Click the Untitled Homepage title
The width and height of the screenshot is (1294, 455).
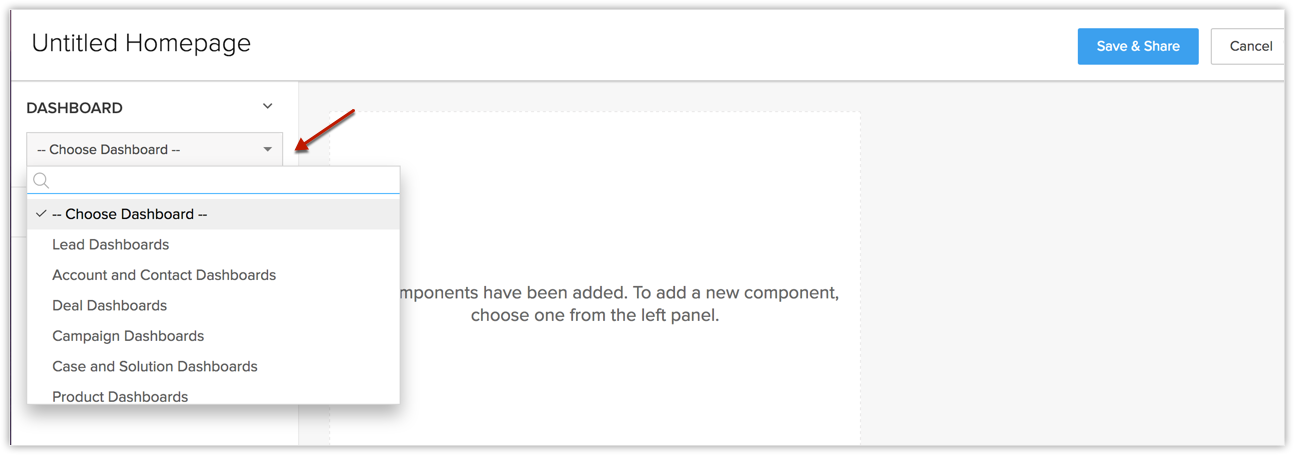tap(141, 43)
